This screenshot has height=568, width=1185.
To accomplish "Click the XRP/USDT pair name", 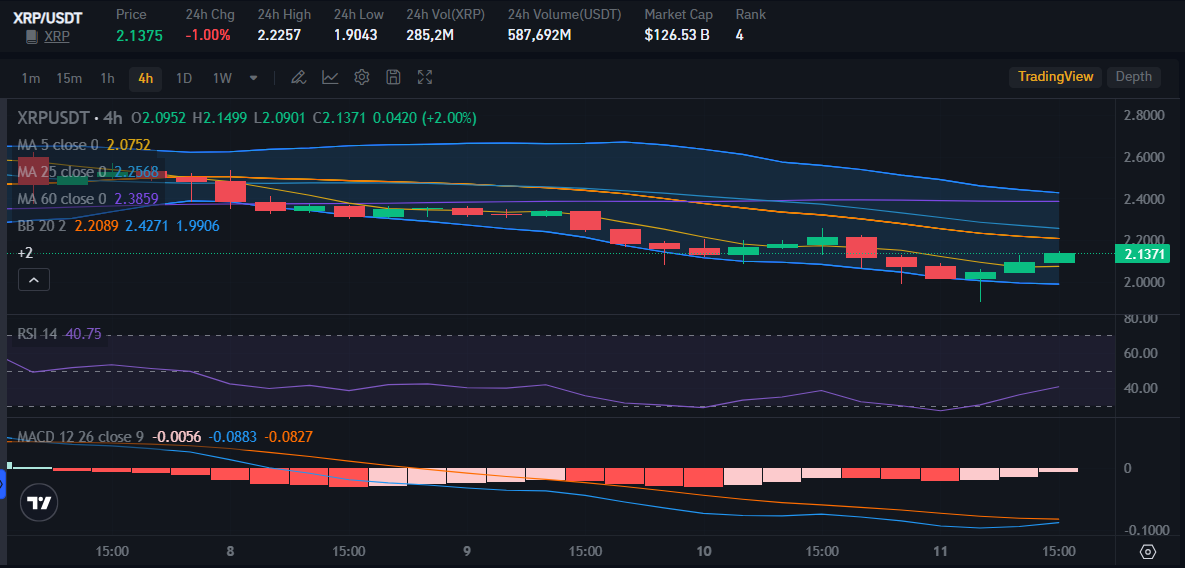I will point(47,17).
